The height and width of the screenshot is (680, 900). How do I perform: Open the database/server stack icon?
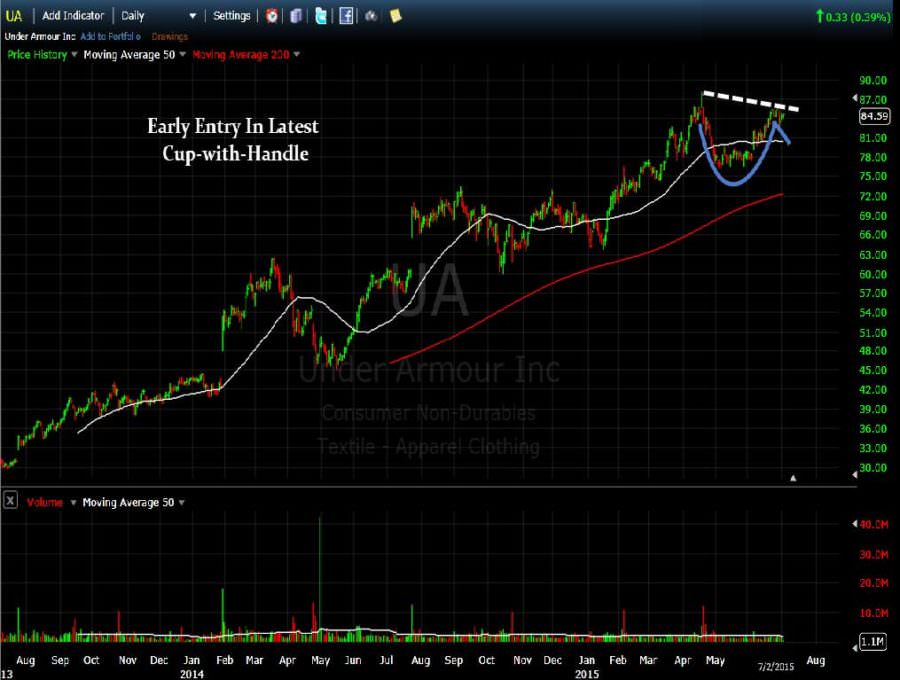[x=296, y=15]
